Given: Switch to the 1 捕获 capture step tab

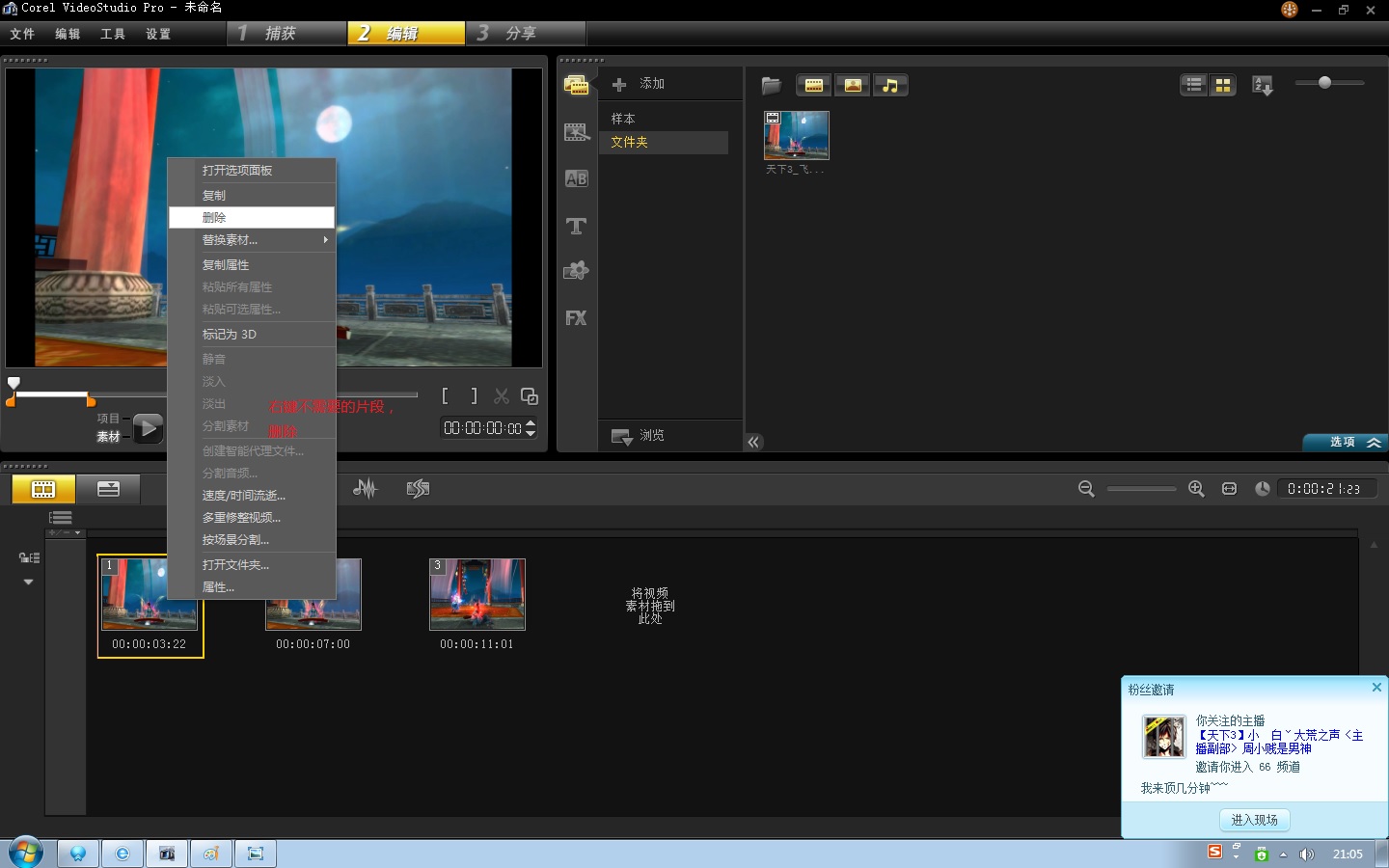Looking at the screenshot, I should [x=287, y=33].
